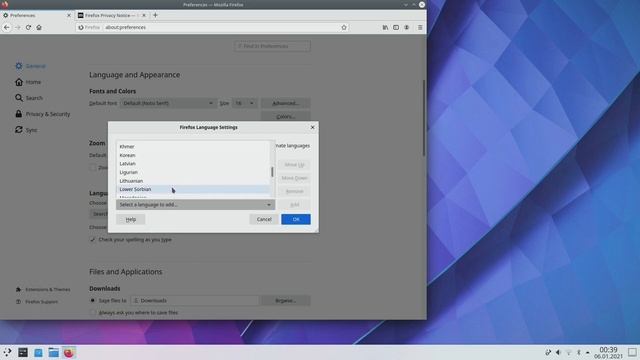
Task: Click the Move Up button
Action: [294, 165]
